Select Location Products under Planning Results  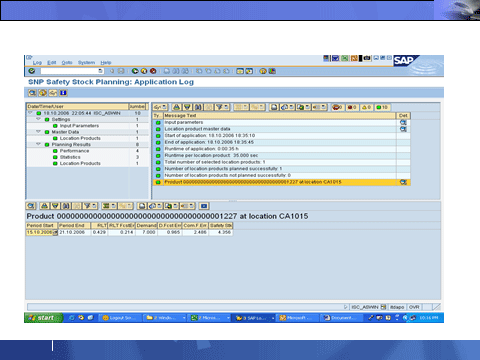[80, 163]
